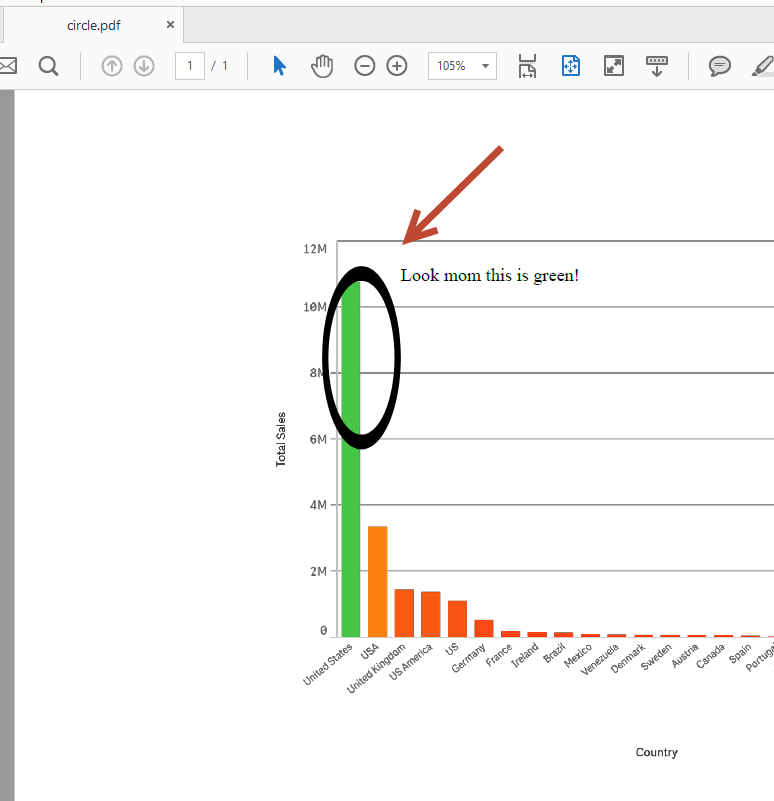Image resolution: width=774 pixels, height=801 pixels.
Task: Add a comment with speech bubble
Action: tap(719, 66)
